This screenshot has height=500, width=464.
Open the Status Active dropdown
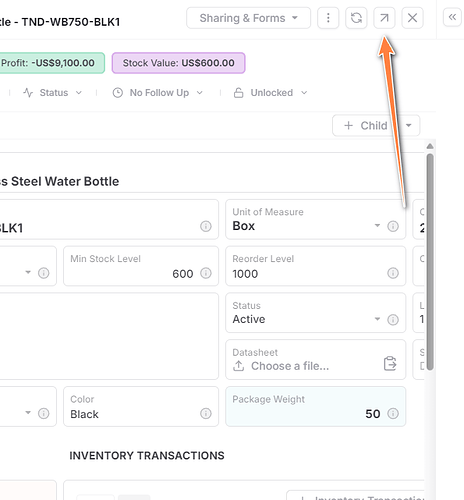pyautogui.click(x=377, y=319)
